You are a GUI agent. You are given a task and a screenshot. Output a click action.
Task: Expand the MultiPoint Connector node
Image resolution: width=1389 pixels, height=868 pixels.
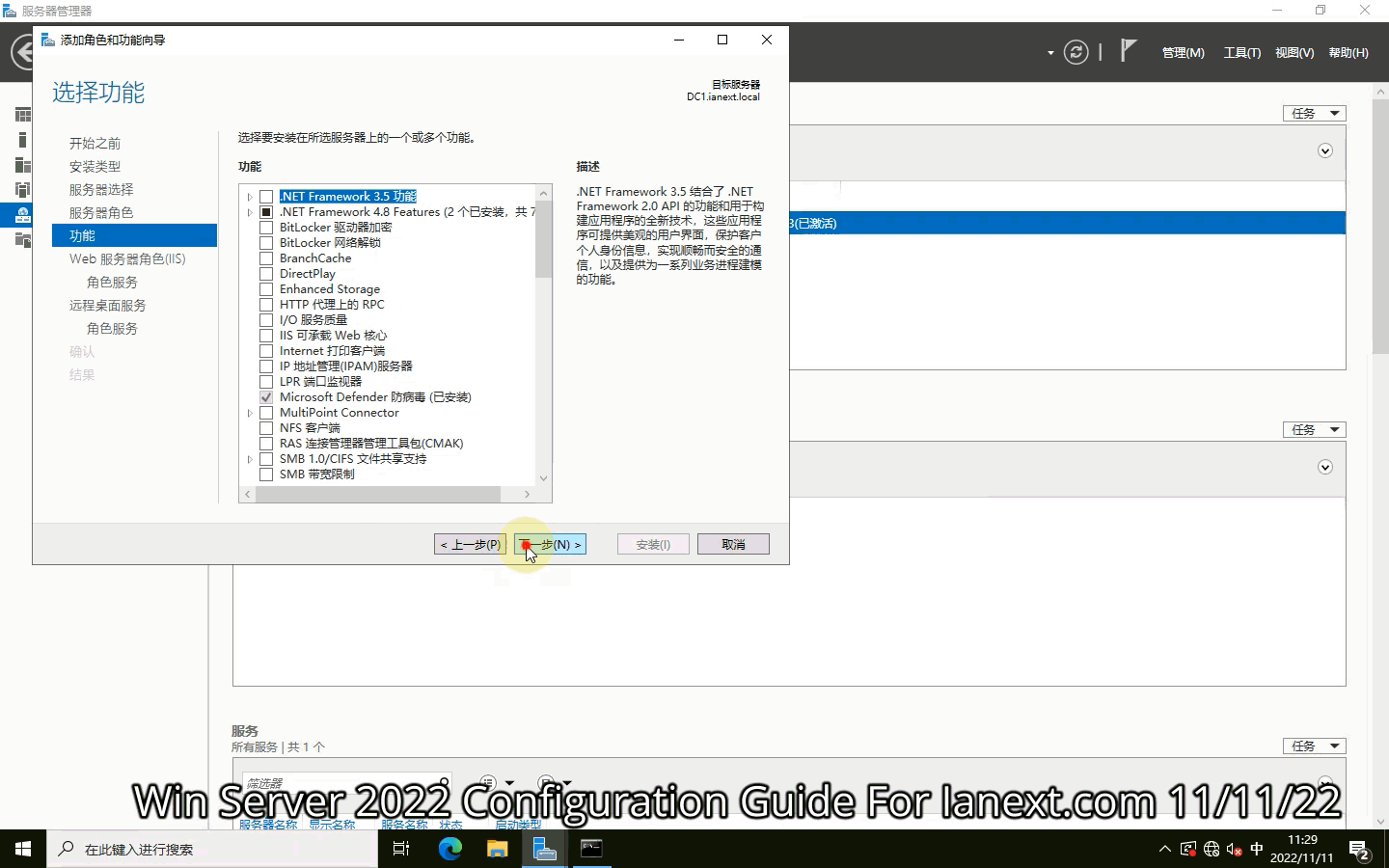click(x=250, y=413)
